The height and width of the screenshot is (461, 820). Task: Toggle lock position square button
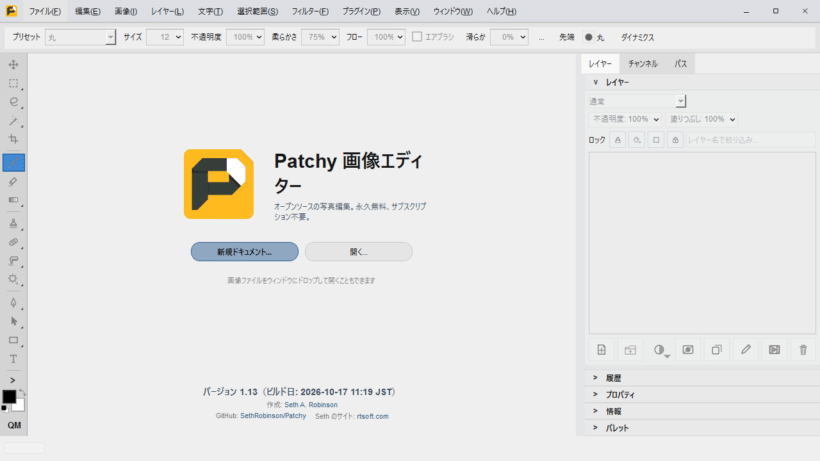pyautogui.click(x=656, y=140)
